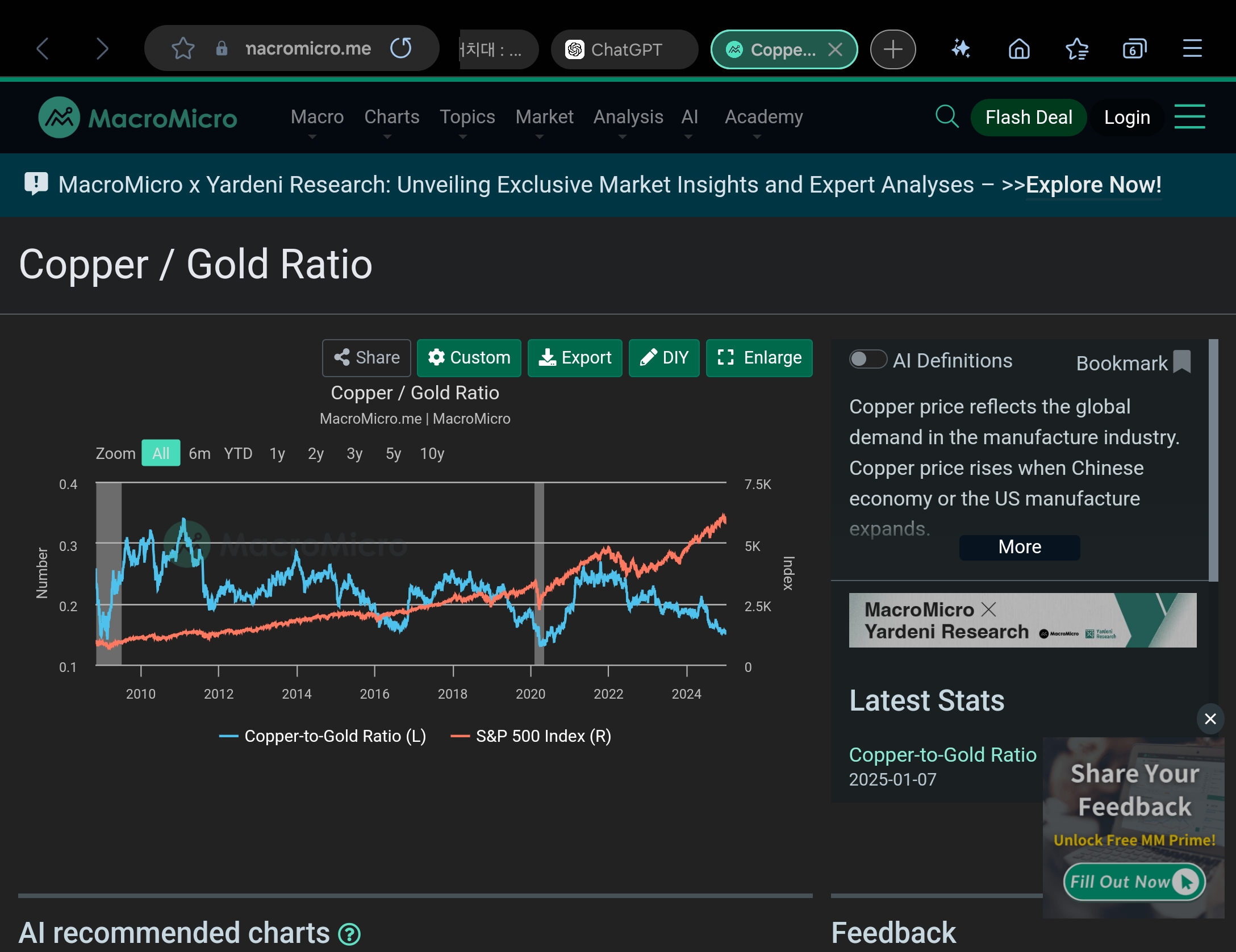Reload the page with the refresh icon
This screenshot has height=952, width=1236.
[x=401, y=48]
